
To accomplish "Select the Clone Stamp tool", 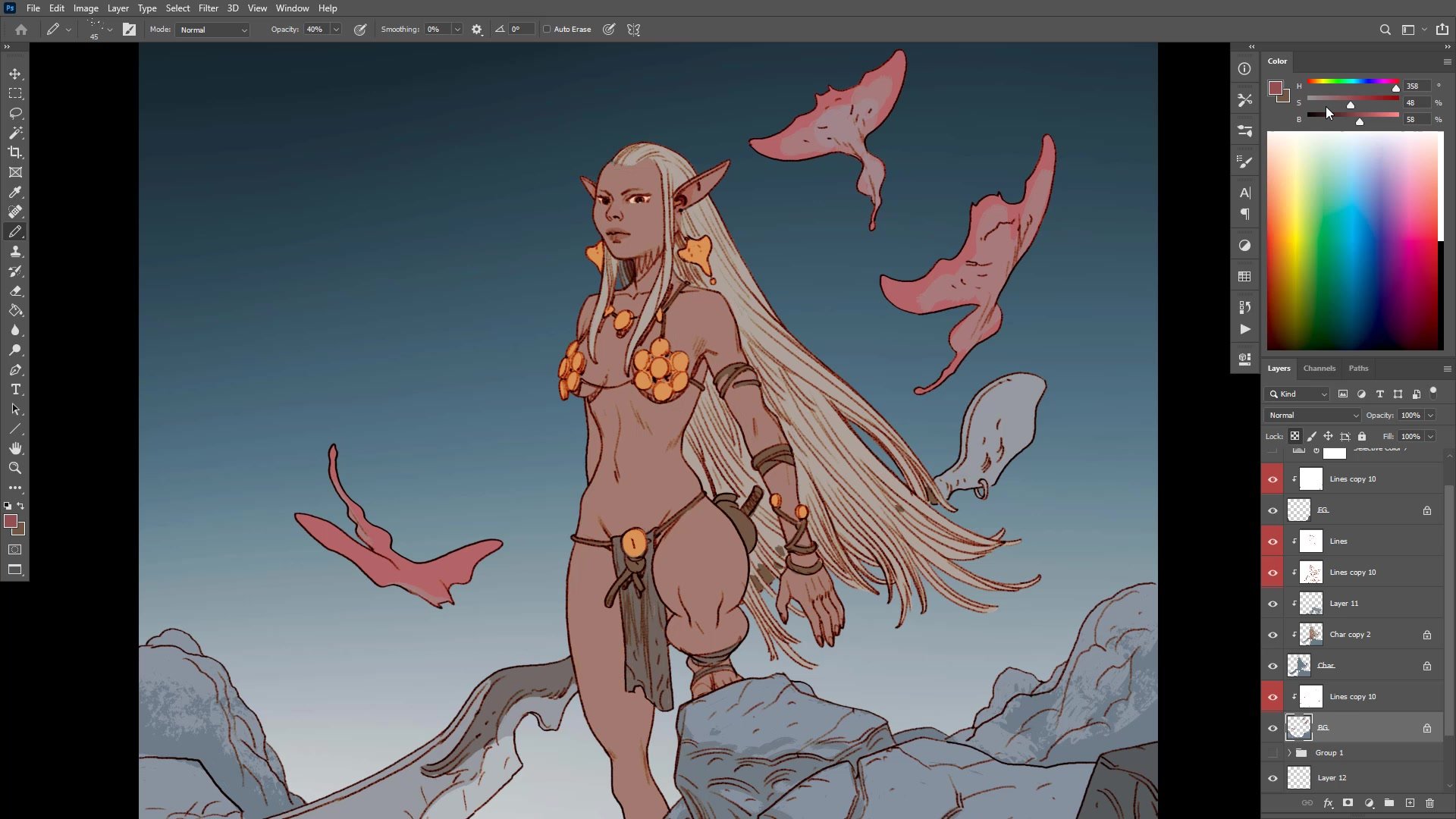I will click(15, 251).
